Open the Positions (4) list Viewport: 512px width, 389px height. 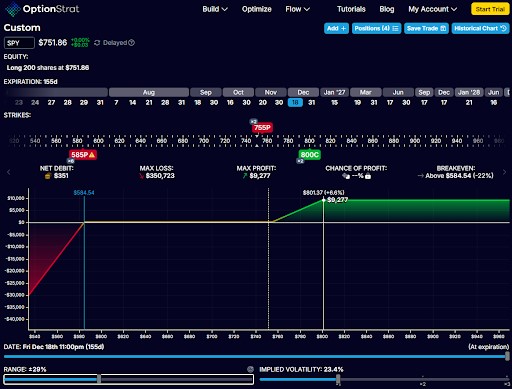[376, 28]
